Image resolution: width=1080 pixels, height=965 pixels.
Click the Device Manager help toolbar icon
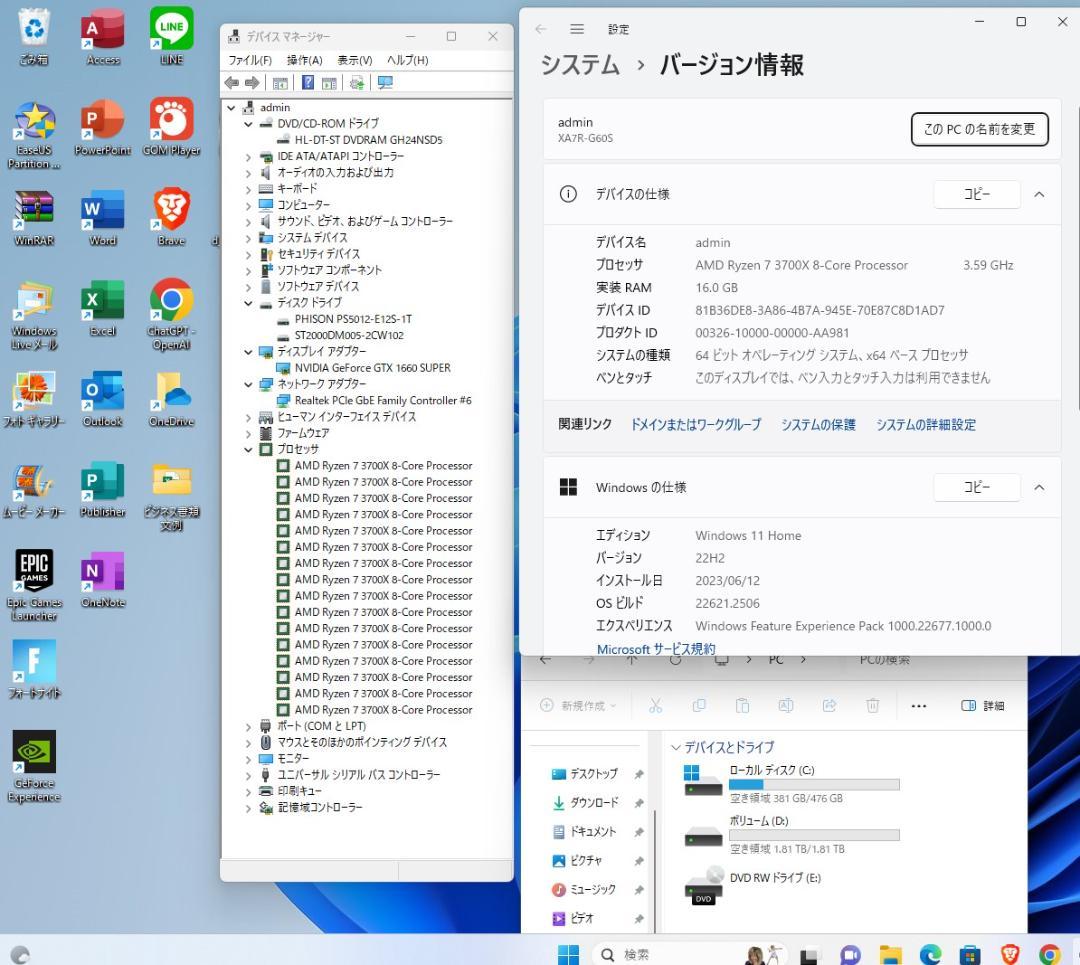(x=308, y=83)
